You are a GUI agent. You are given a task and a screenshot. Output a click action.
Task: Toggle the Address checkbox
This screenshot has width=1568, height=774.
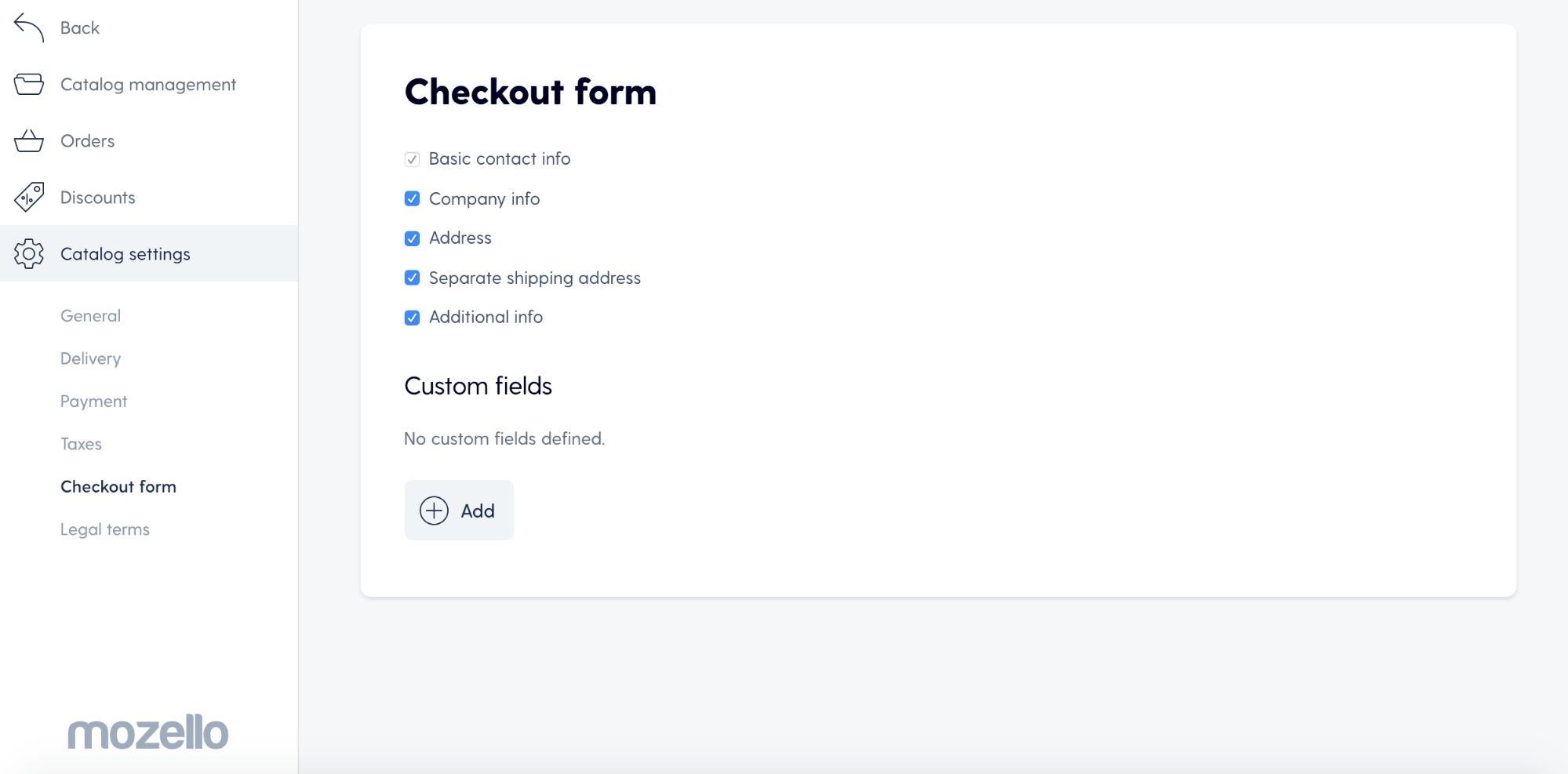412,238
